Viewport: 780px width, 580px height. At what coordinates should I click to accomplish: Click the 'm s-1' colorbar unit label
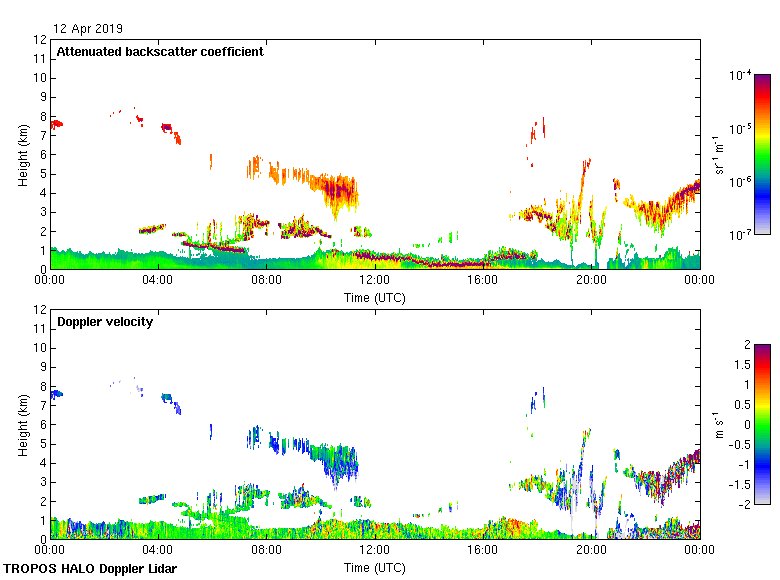coord(719,424)
